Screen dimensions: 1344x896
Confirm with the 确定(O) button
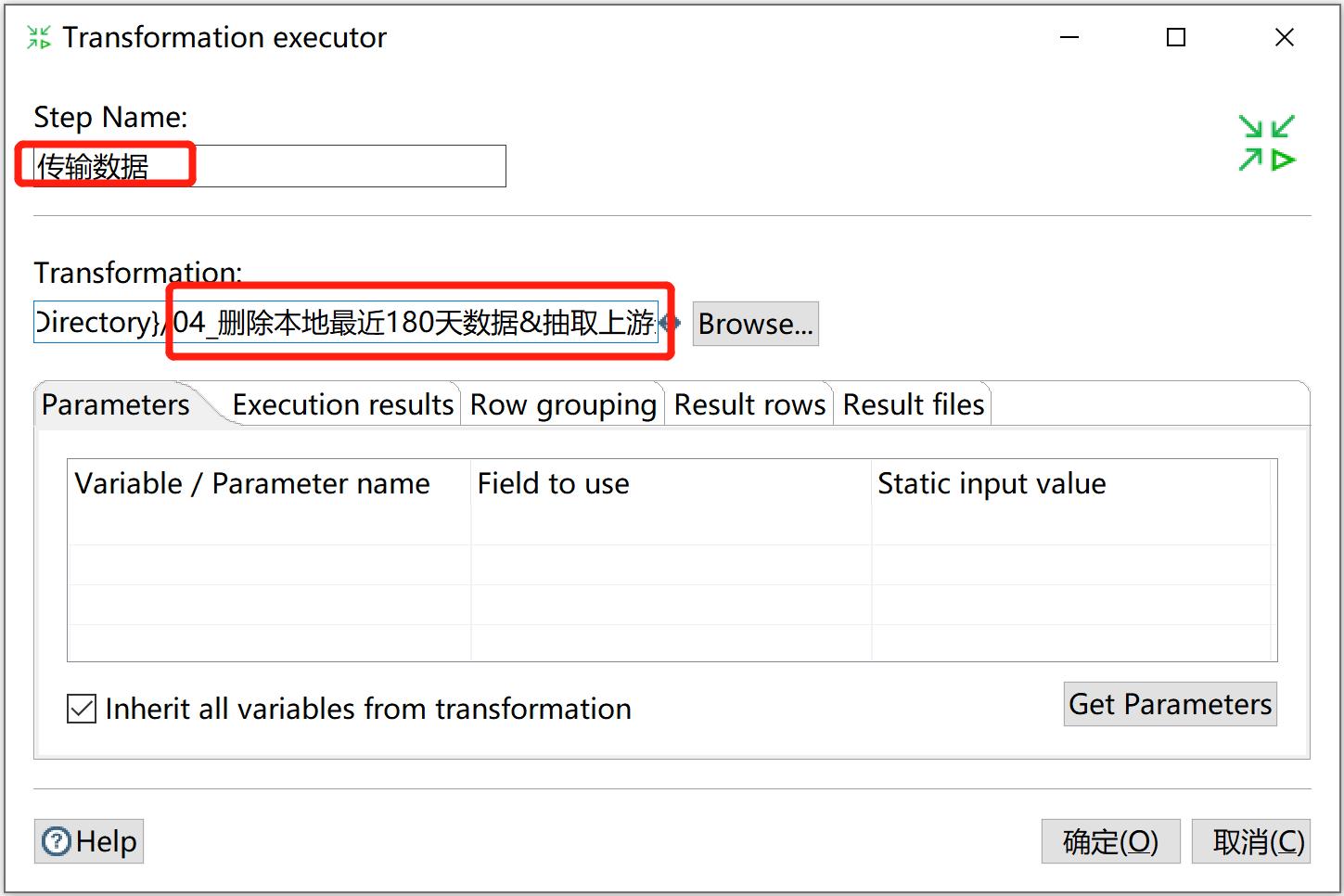point(1111,841)
